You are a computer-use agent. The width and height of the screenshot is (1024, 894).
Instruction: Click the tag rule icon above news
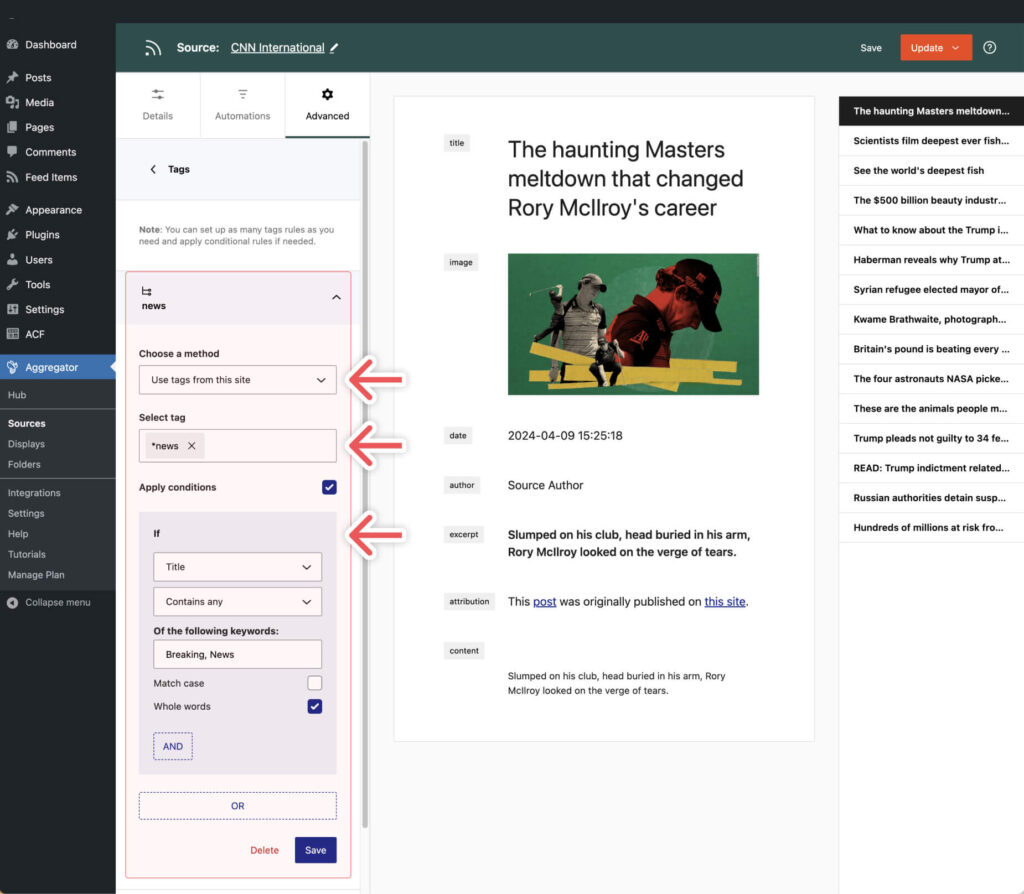click(146, 291)
